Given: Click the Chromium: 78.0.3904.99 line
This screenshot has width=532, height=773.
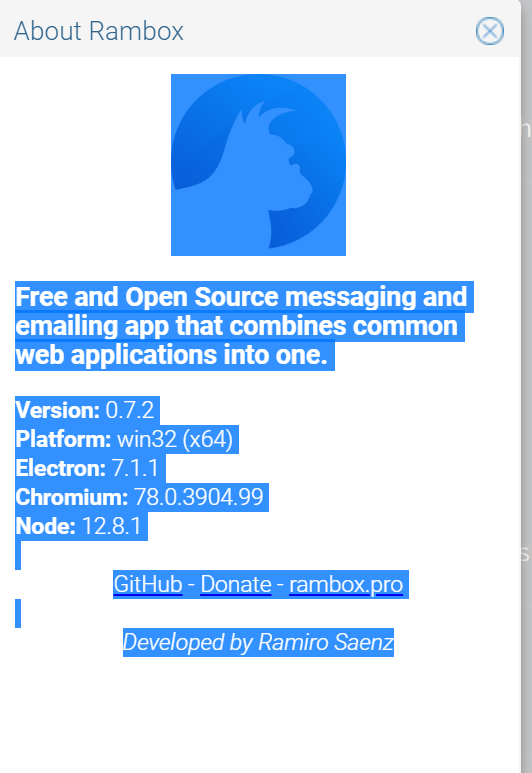Looking at the screenshot, I should [140, 497].
